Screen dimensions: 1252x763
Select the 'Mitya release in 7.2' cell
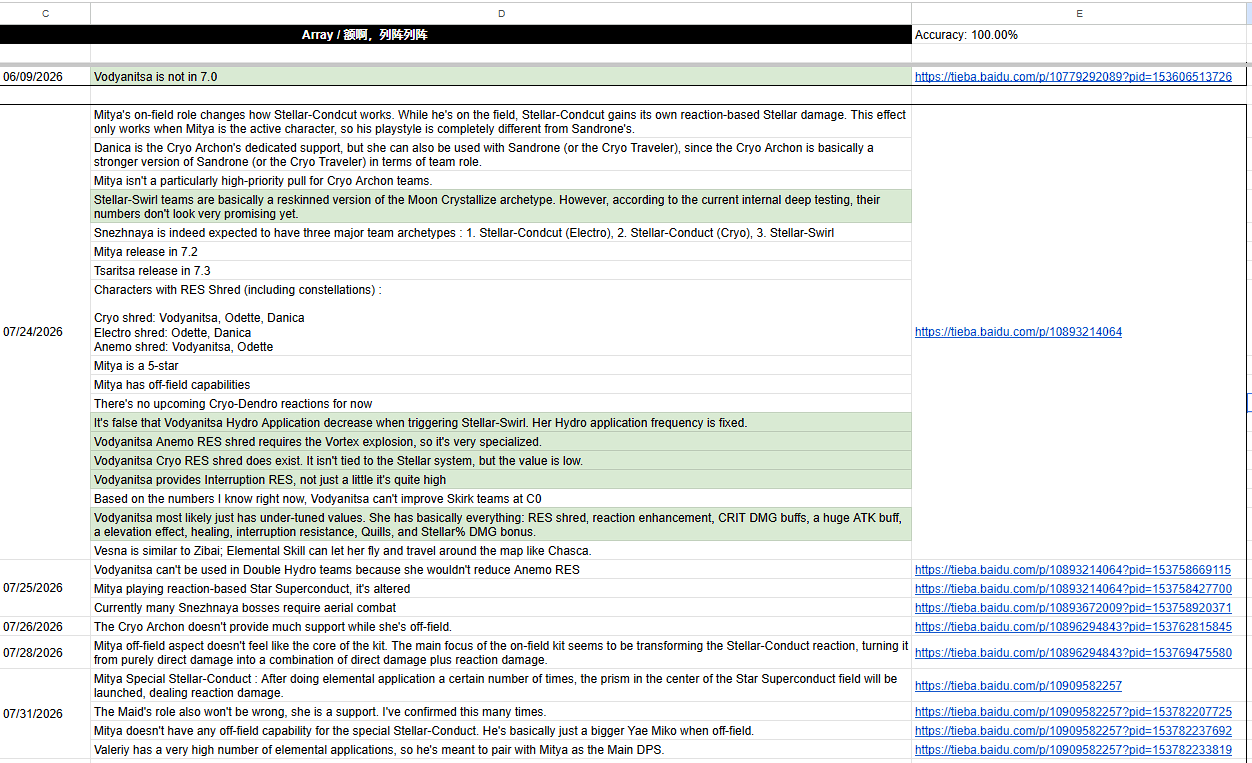tap(501, 252)
